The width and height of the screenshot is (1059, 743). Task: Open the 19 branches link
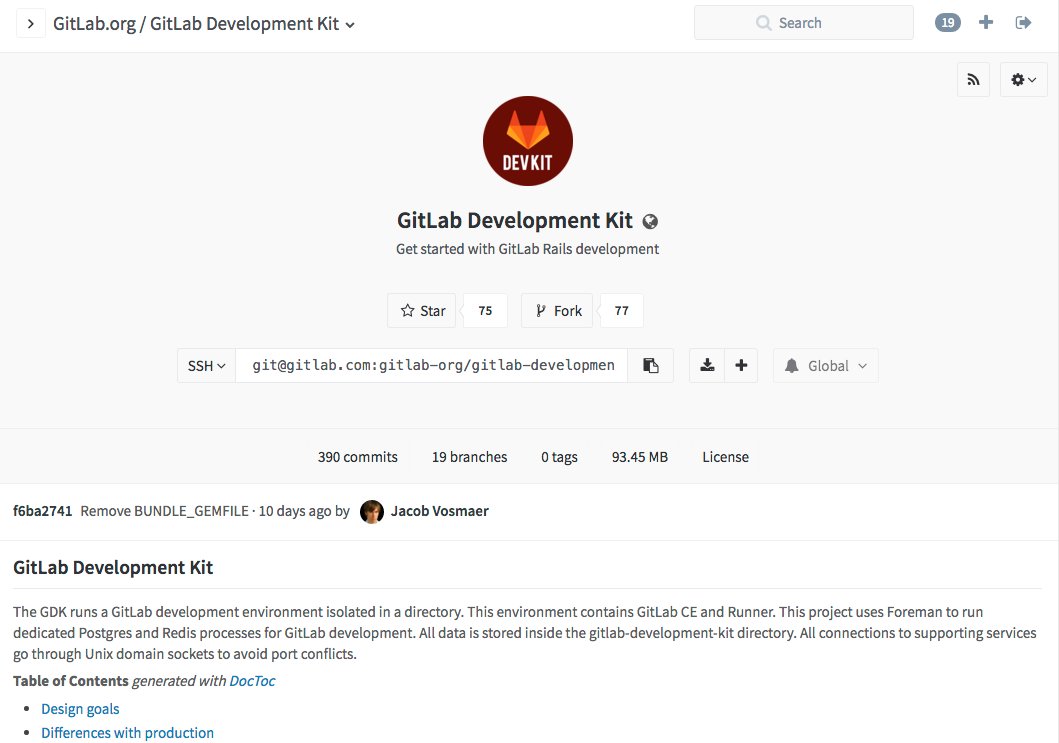coord(469,457)
